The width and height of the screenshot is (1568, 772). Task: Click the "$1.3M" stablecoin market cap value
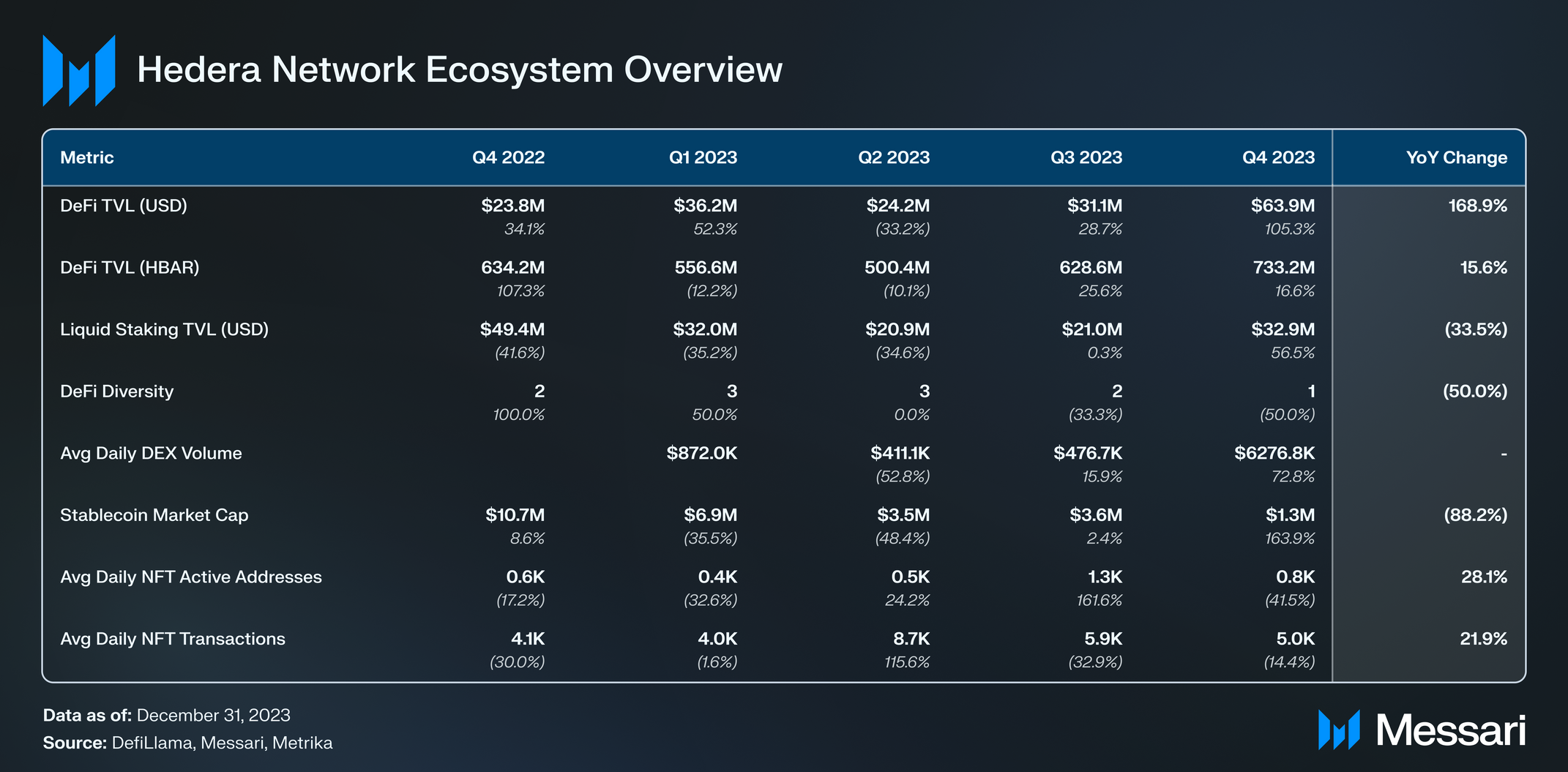point(1291,515)
